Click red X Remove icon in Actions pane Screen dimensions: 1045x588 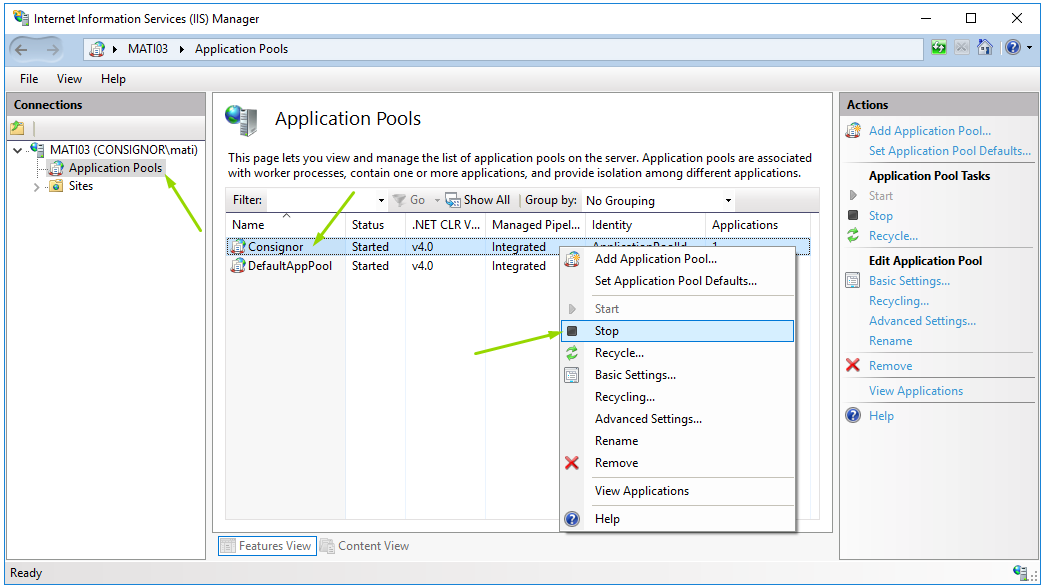853,365
